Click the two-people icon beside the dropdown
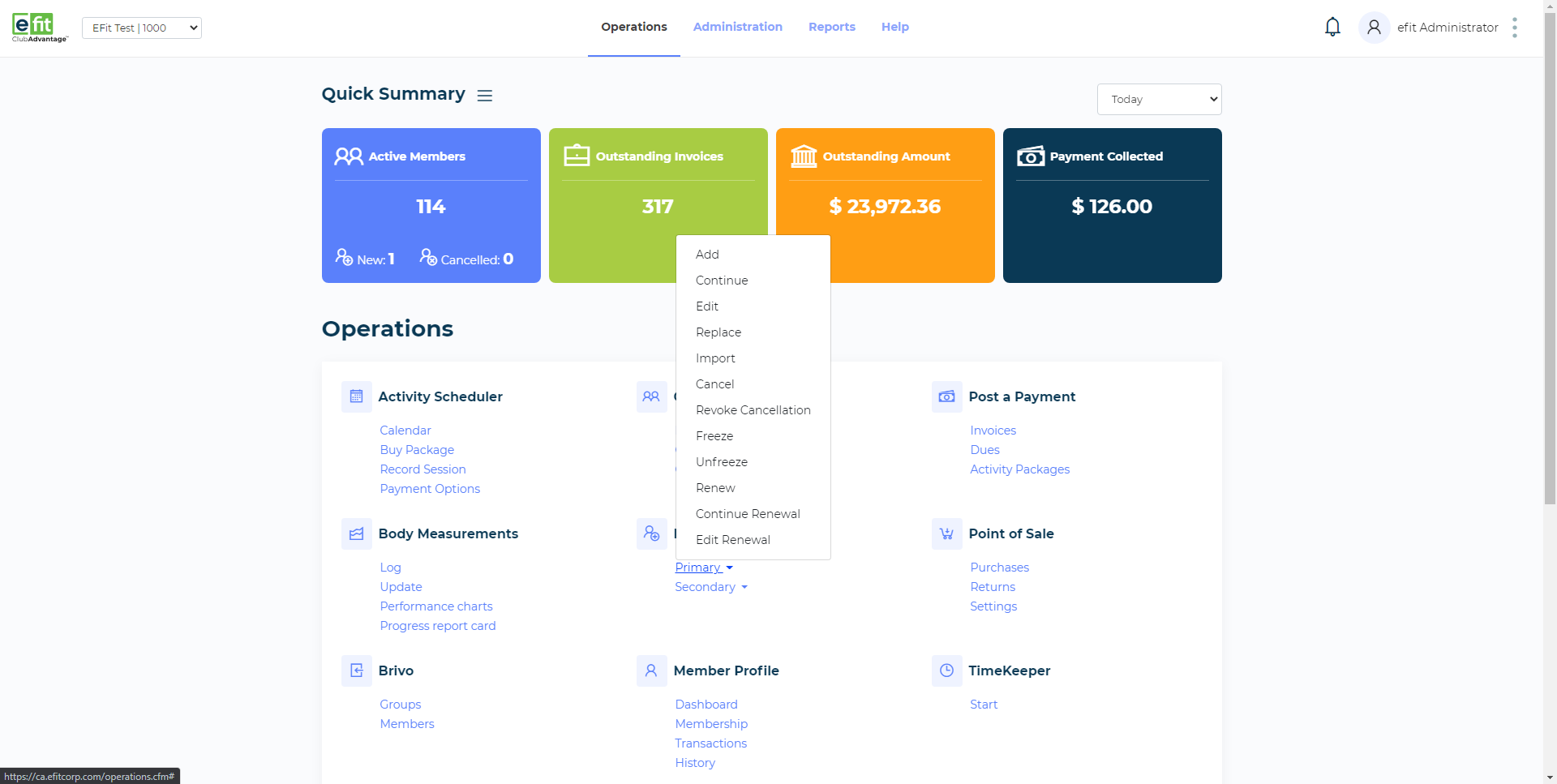Viewport: 1557px width, 784px height. 652,396
